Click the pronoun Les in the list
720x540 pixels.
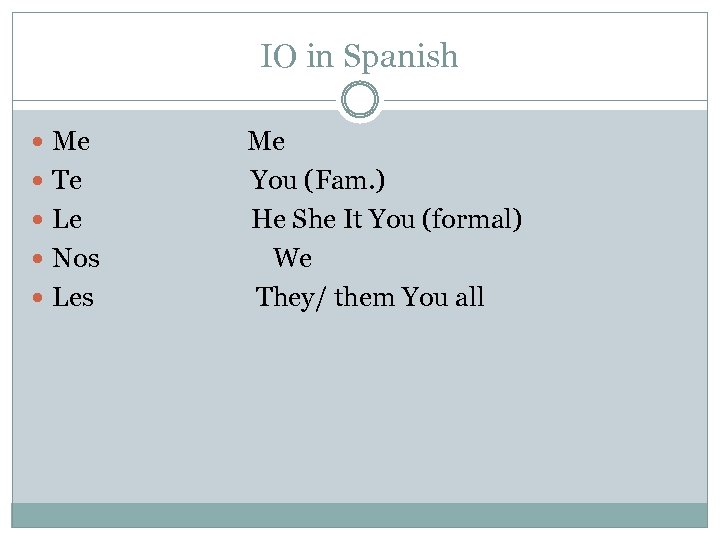(73, 298)
